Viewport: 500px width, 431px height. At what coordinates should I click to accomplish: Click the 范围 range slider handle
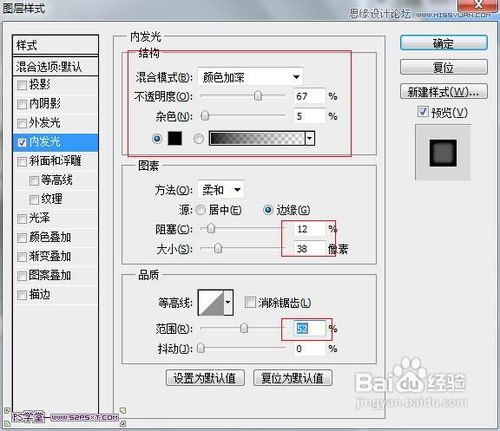(x=244, y=328)
